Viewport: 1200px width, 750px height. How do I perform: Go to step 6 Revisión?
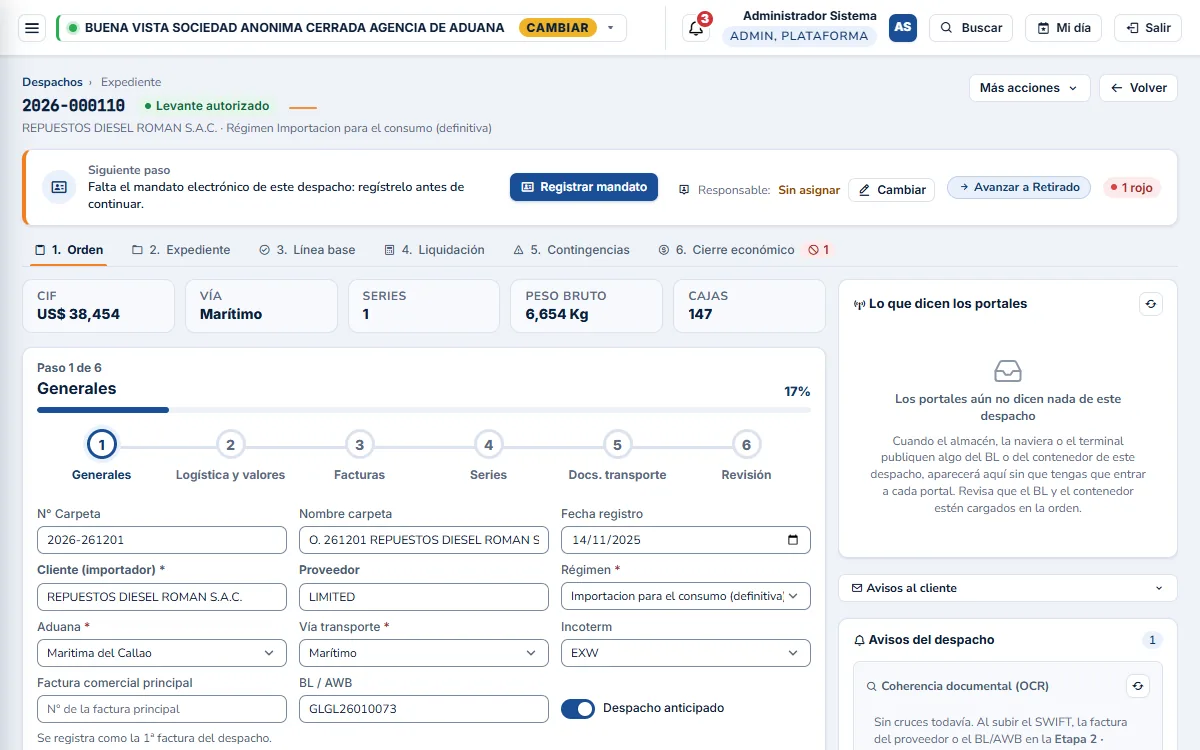(x=746, y=456)
